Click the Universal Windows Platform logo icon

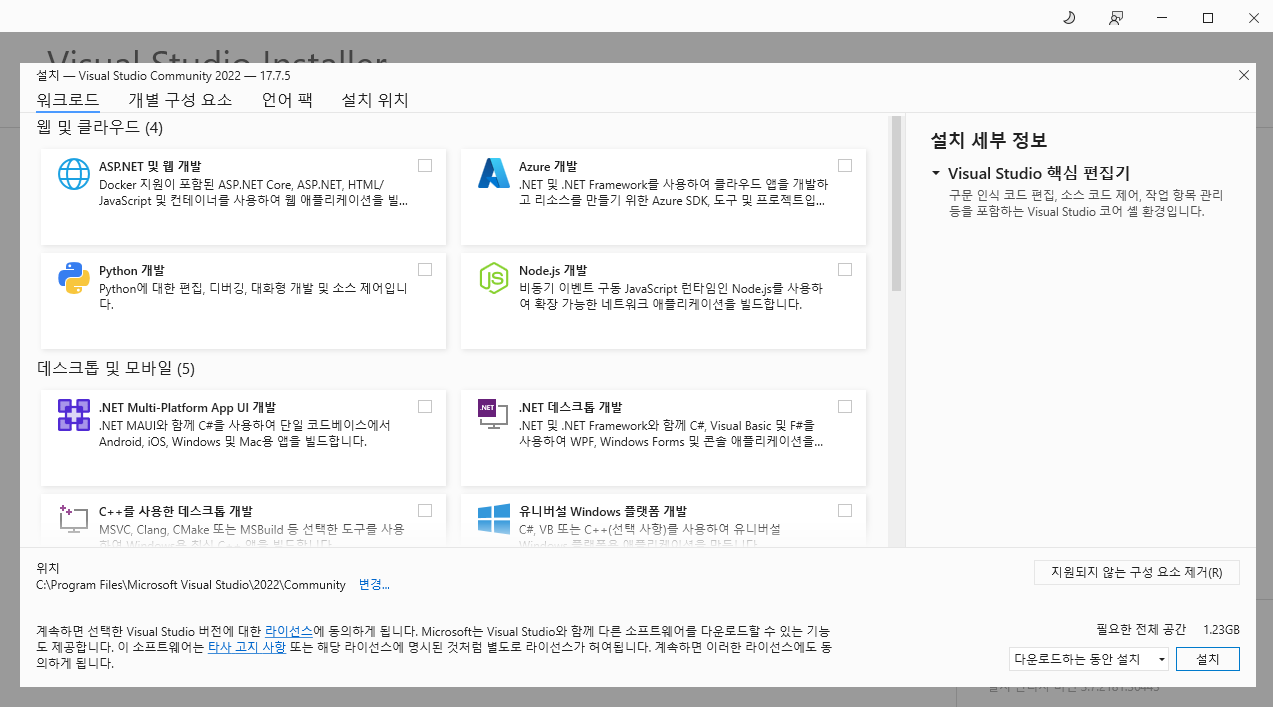(x=494, y=518)
